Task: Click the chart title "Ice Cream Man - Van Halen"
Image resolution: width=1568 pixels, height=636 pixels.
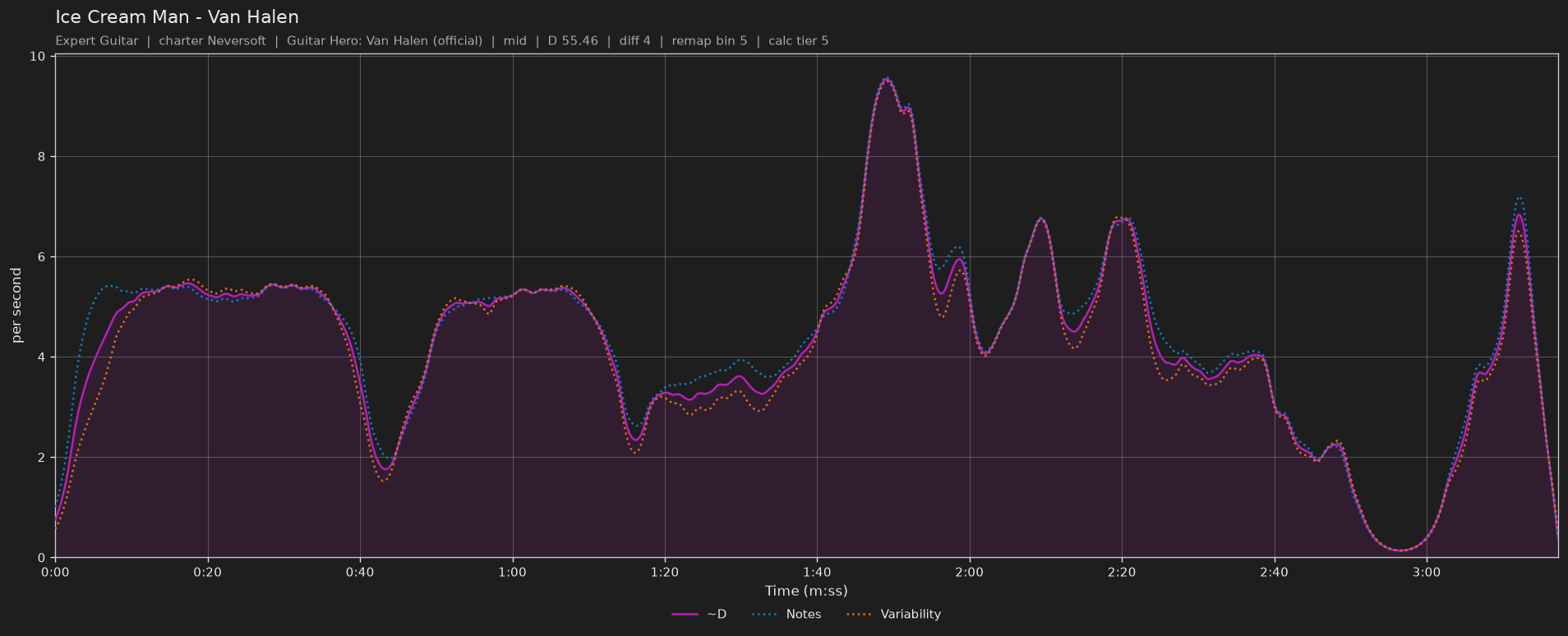Action: click(177, 17)
